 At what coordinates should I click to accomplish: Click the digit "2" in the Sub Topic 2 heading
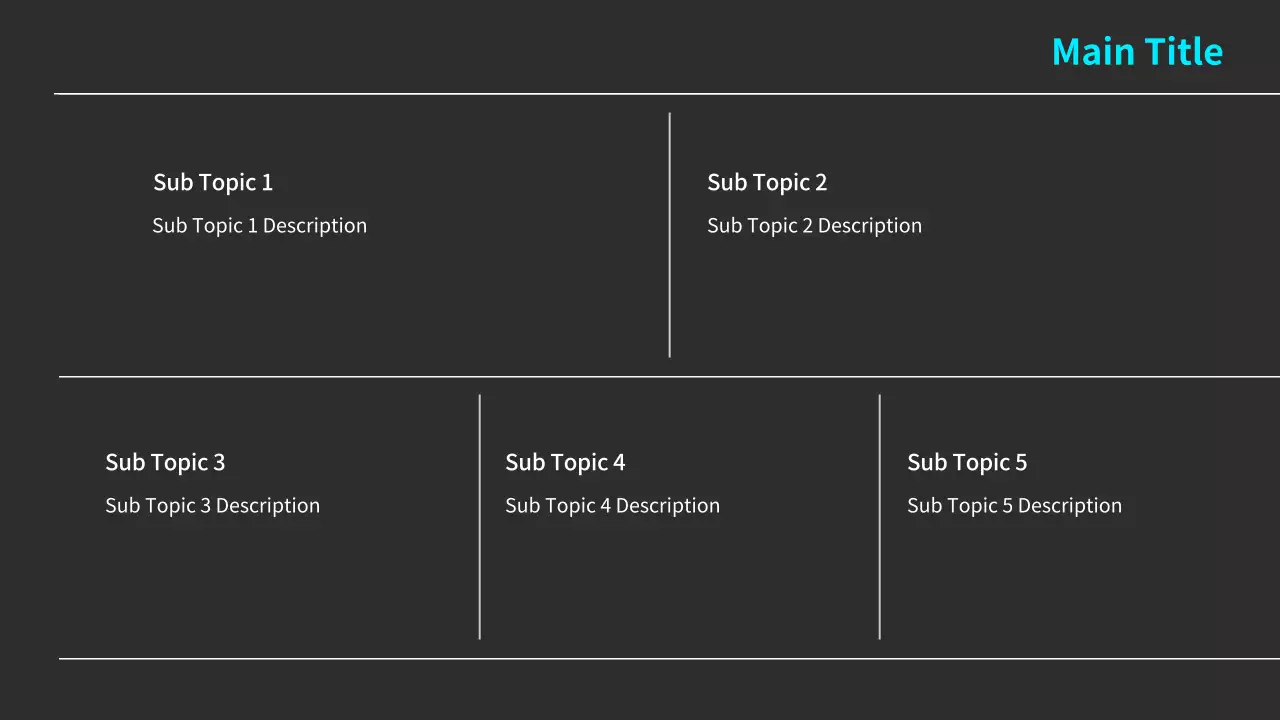point(821,182)
